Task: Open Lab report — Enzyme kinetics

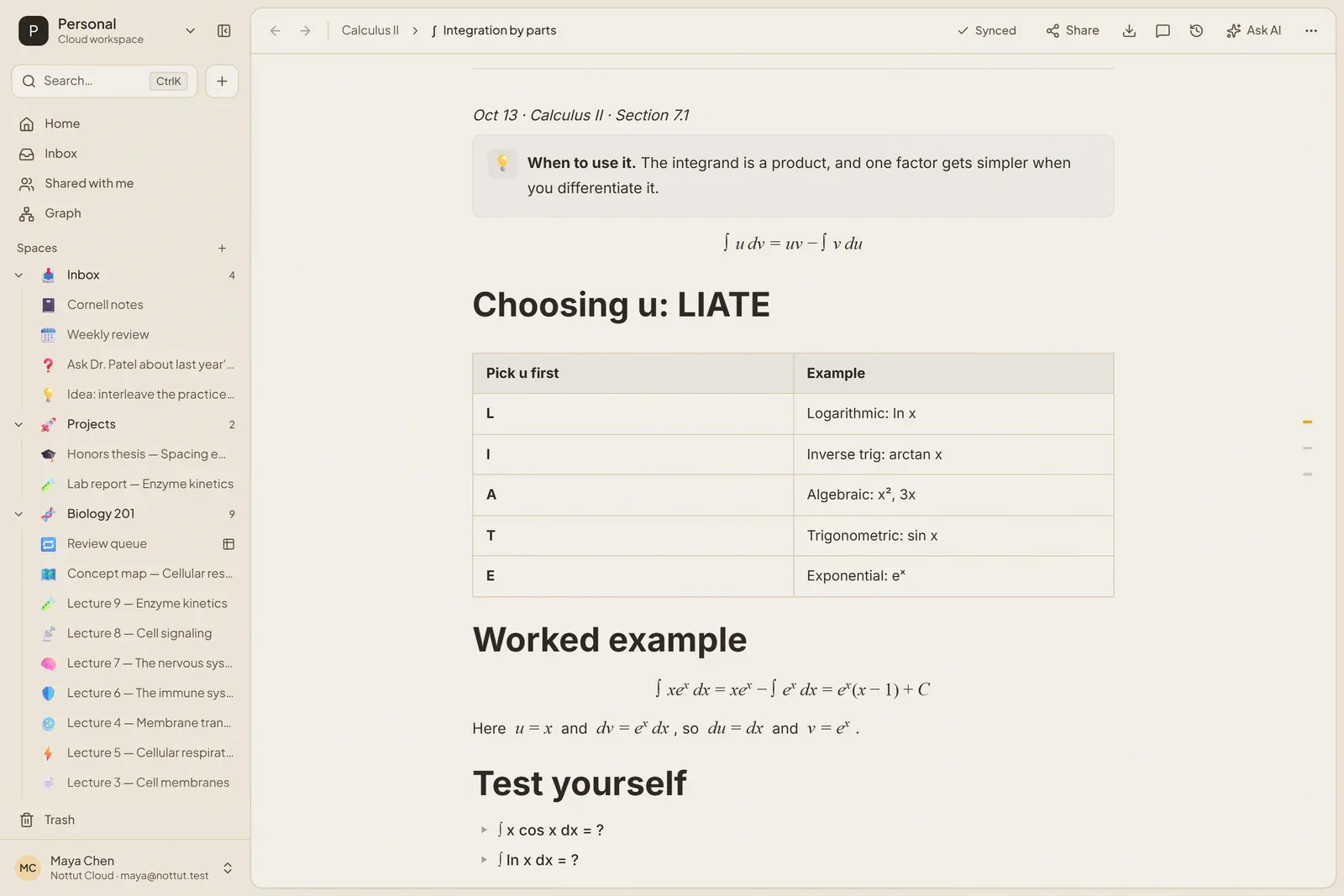Action: tap(138, 485)
